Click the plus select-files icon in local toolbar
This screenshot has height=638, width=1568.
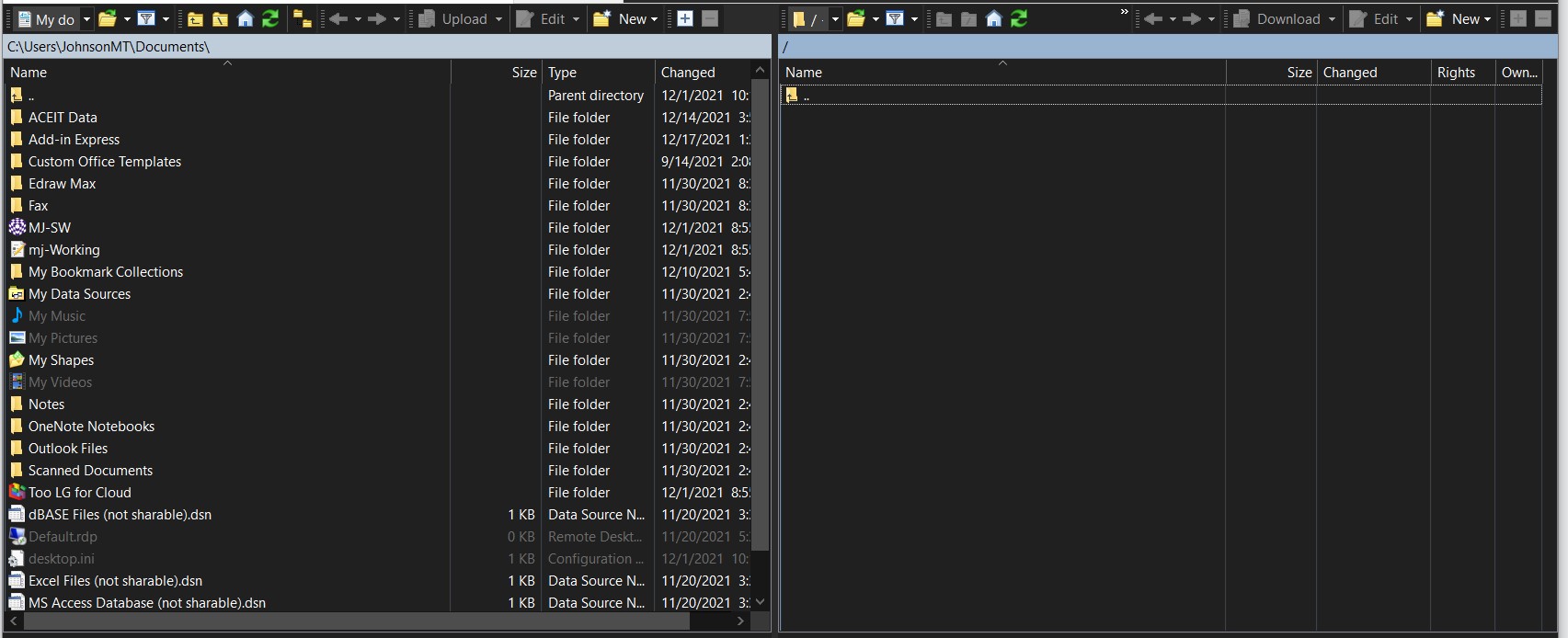pos(684,18)
